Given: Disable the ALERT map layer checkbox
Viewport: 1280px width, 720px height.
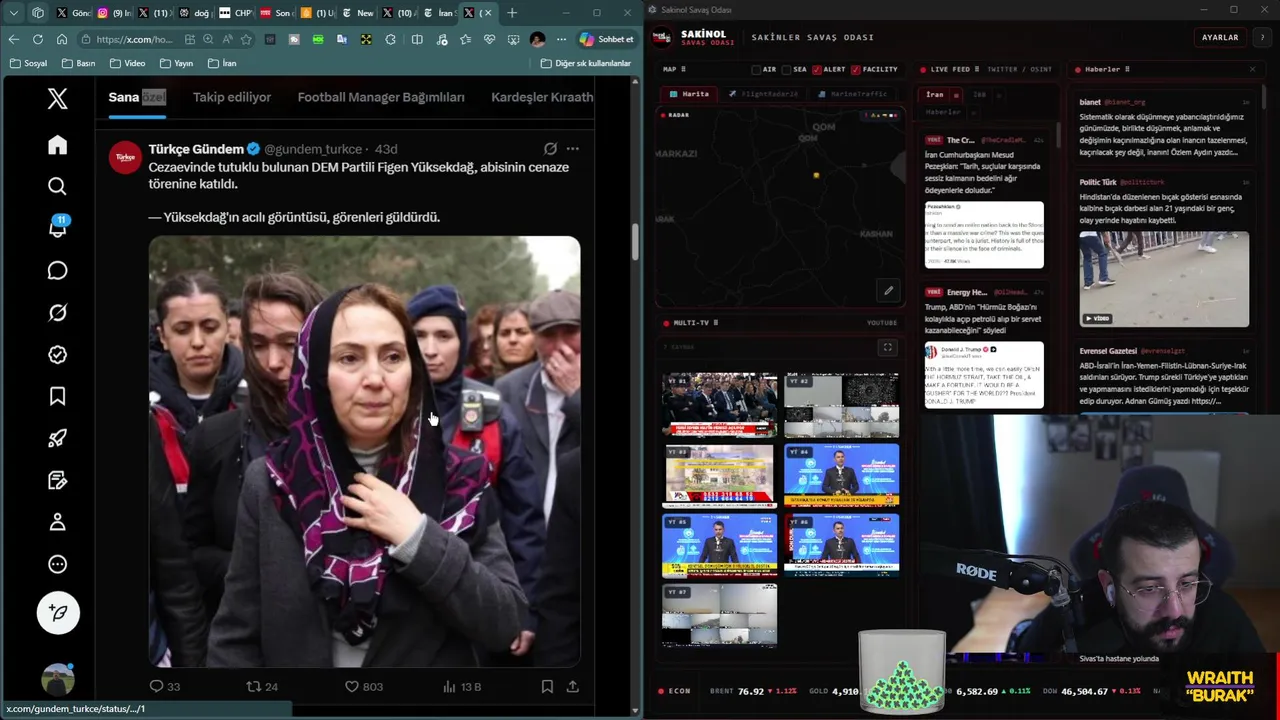Looking at the screenshot, I should (817, 69).
